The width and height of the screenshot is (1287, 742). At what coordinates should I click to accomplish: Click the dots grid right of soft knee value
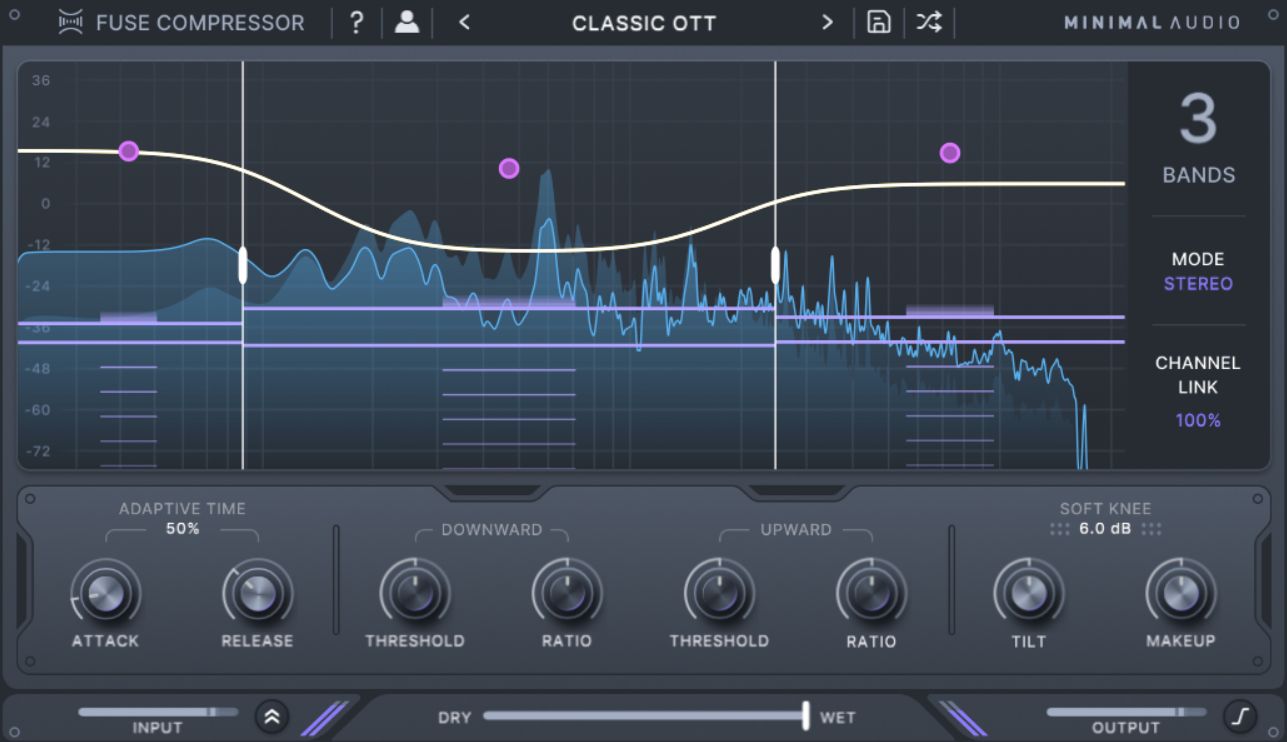coord(1151,529)
